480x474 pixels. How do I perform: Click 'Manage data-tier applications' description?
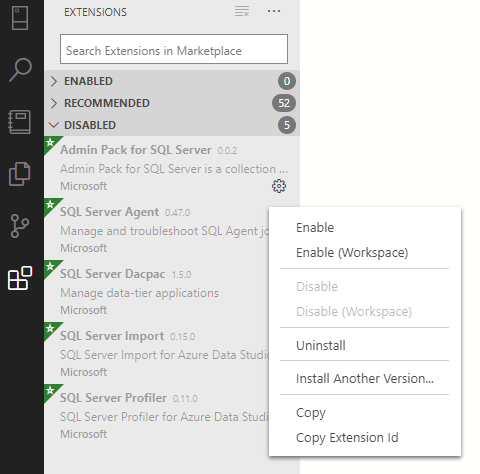tap(139, 293)
